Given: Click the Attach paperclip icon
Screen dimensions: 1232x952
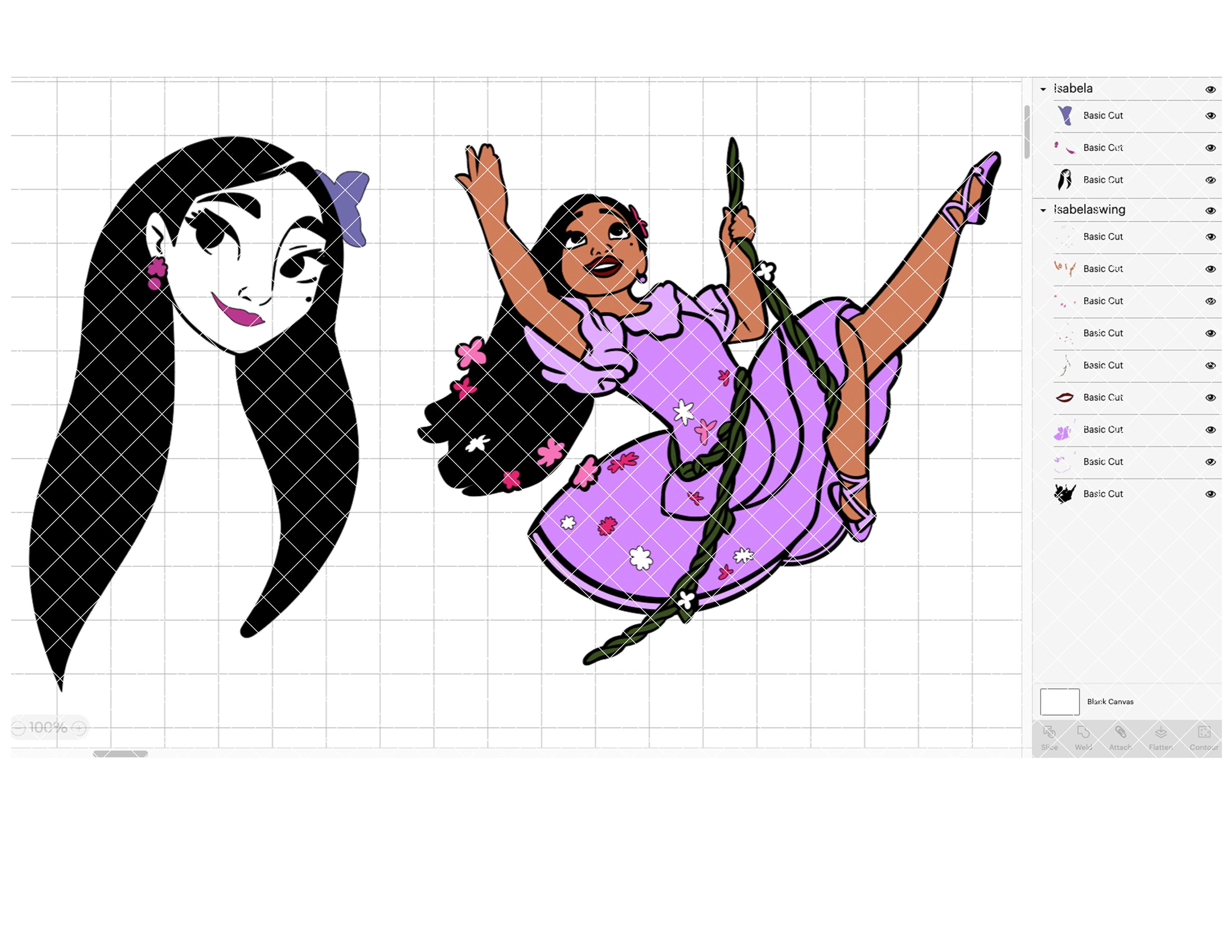Looking at the screenshot, I should click(1120, 732).
